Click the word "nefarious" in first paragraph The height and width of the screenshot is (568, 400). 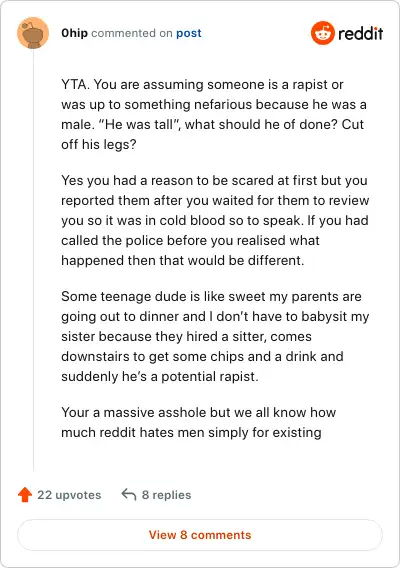pos(223,105)
